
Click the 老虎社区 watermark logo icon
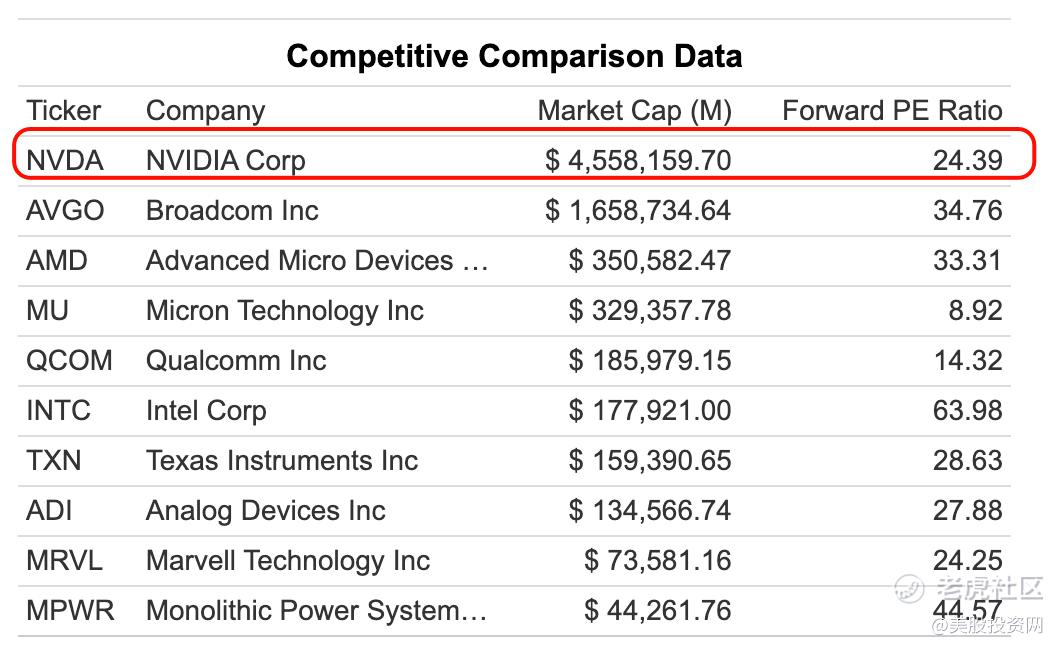[x=911, y=589]
